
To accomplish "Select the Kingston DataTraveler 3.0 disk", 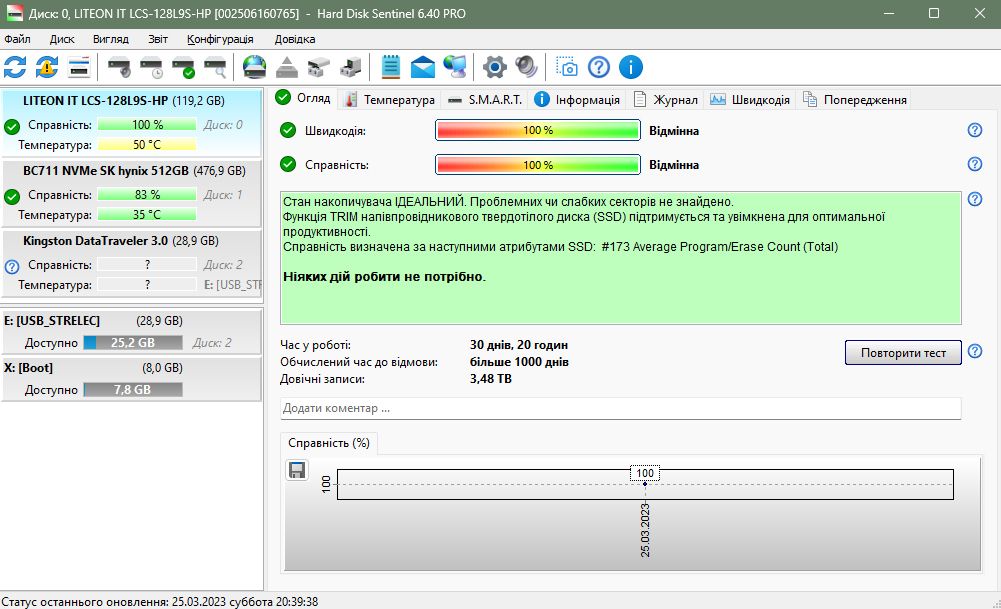I will coord(132,263).
